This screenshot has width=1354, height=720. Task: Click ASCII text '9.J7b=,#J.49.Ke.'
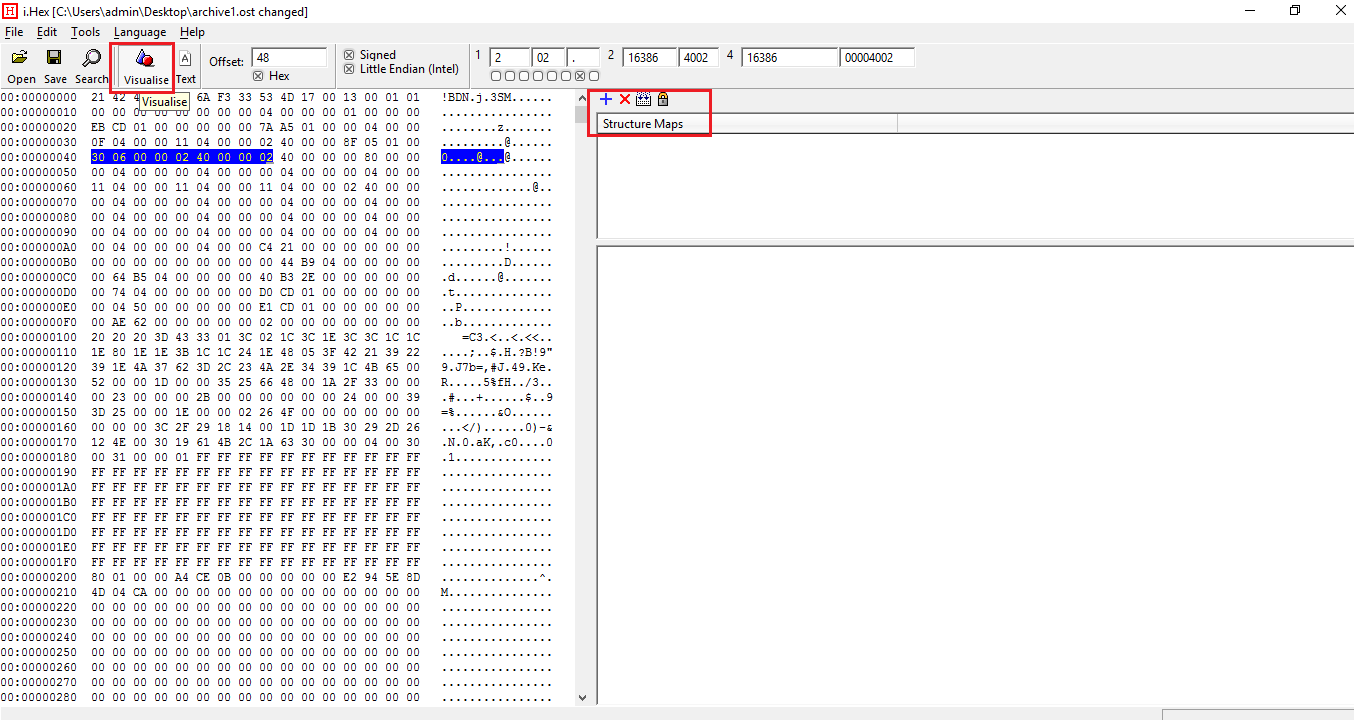[x=496, y=367]
